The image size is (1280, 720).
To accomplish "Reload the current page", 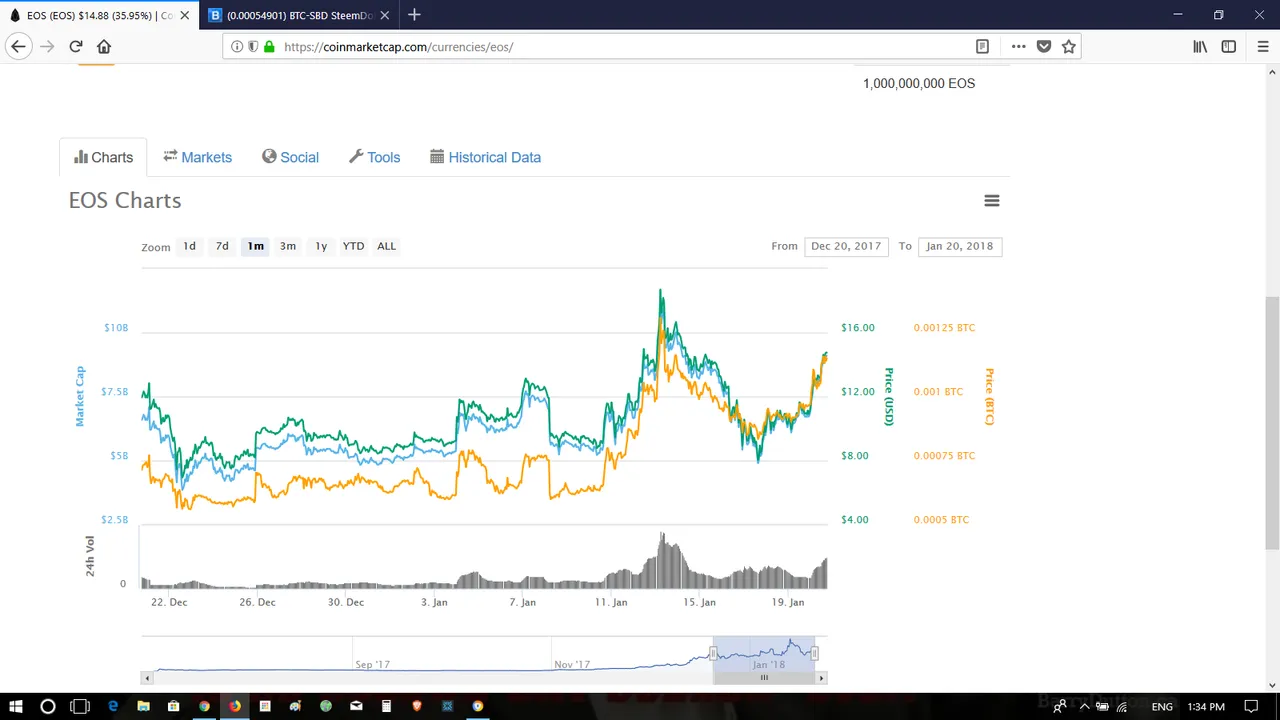I will (76, 46).
